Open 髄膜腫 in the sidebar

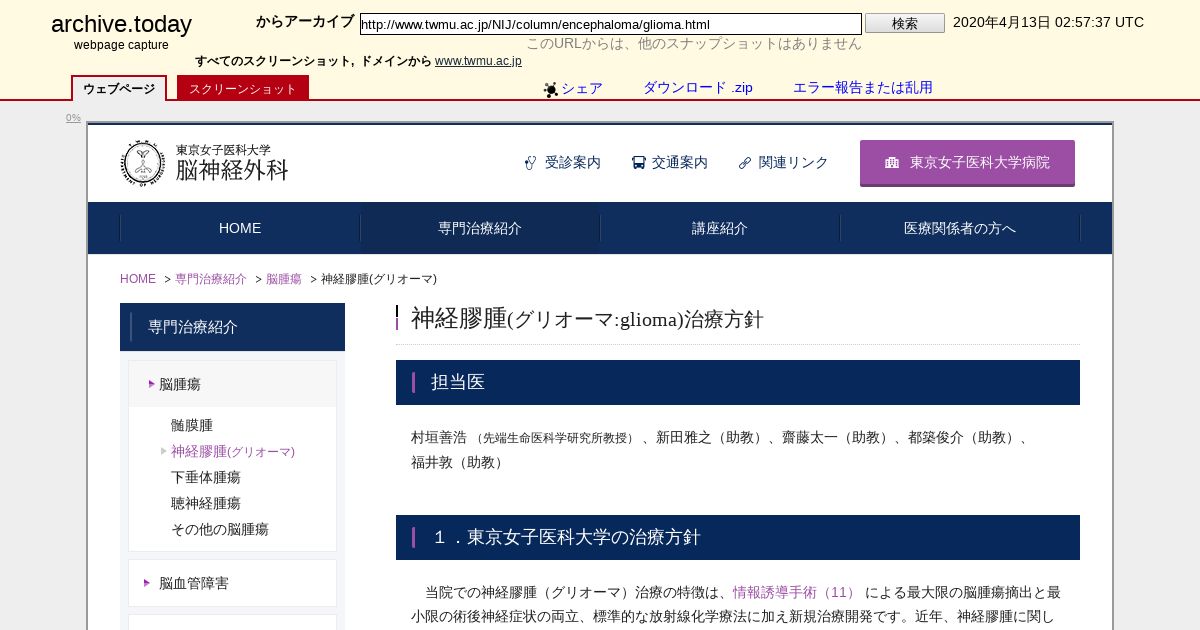point(192,425)
